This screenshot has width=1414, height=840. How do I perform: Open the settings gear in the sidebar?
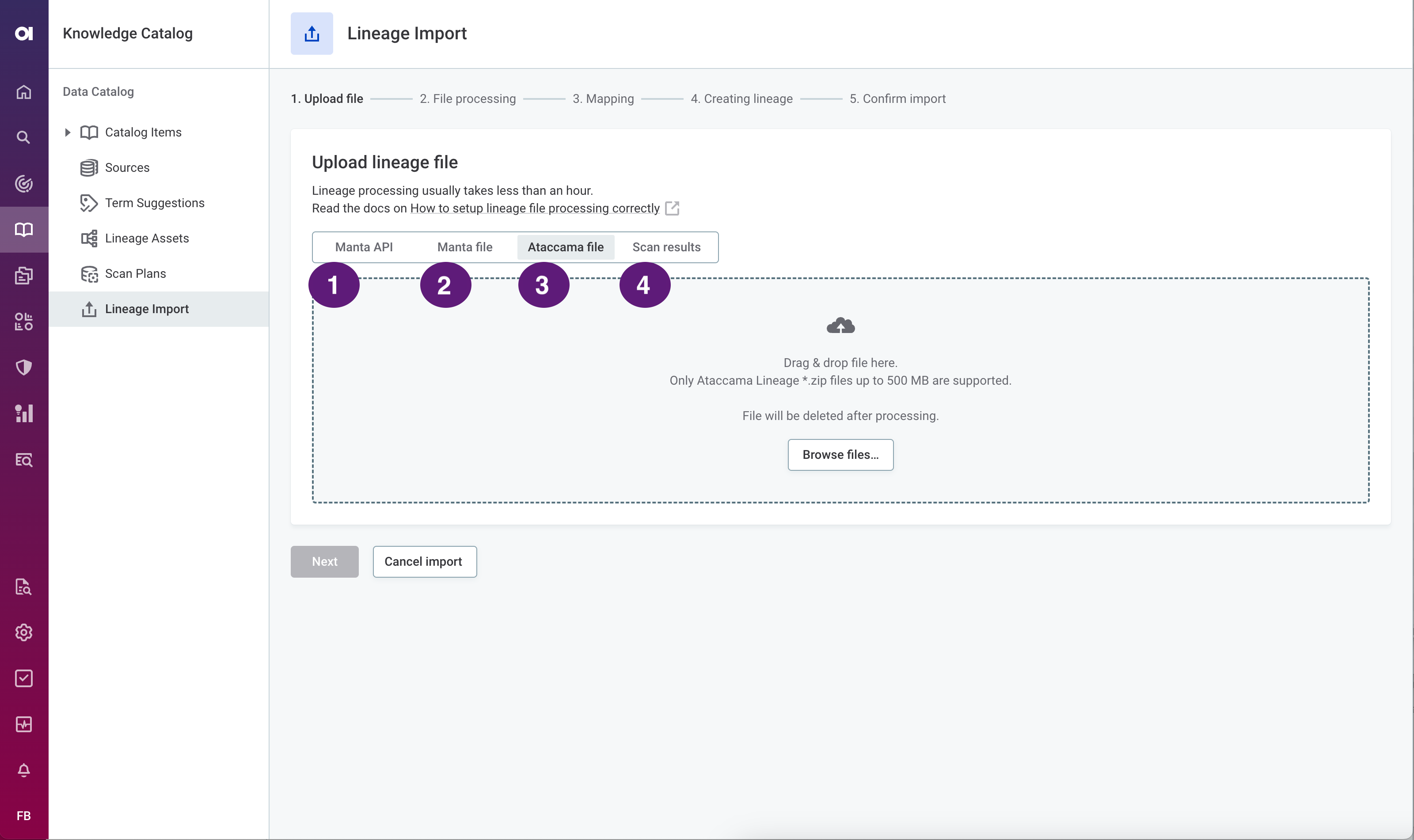[24, 632]
